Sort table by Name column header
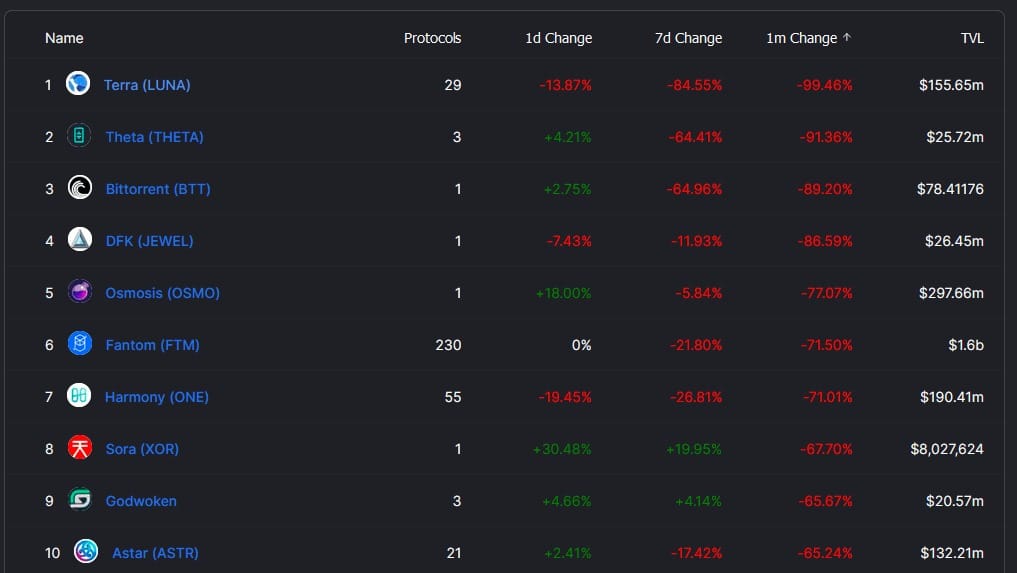 [64, 38]
